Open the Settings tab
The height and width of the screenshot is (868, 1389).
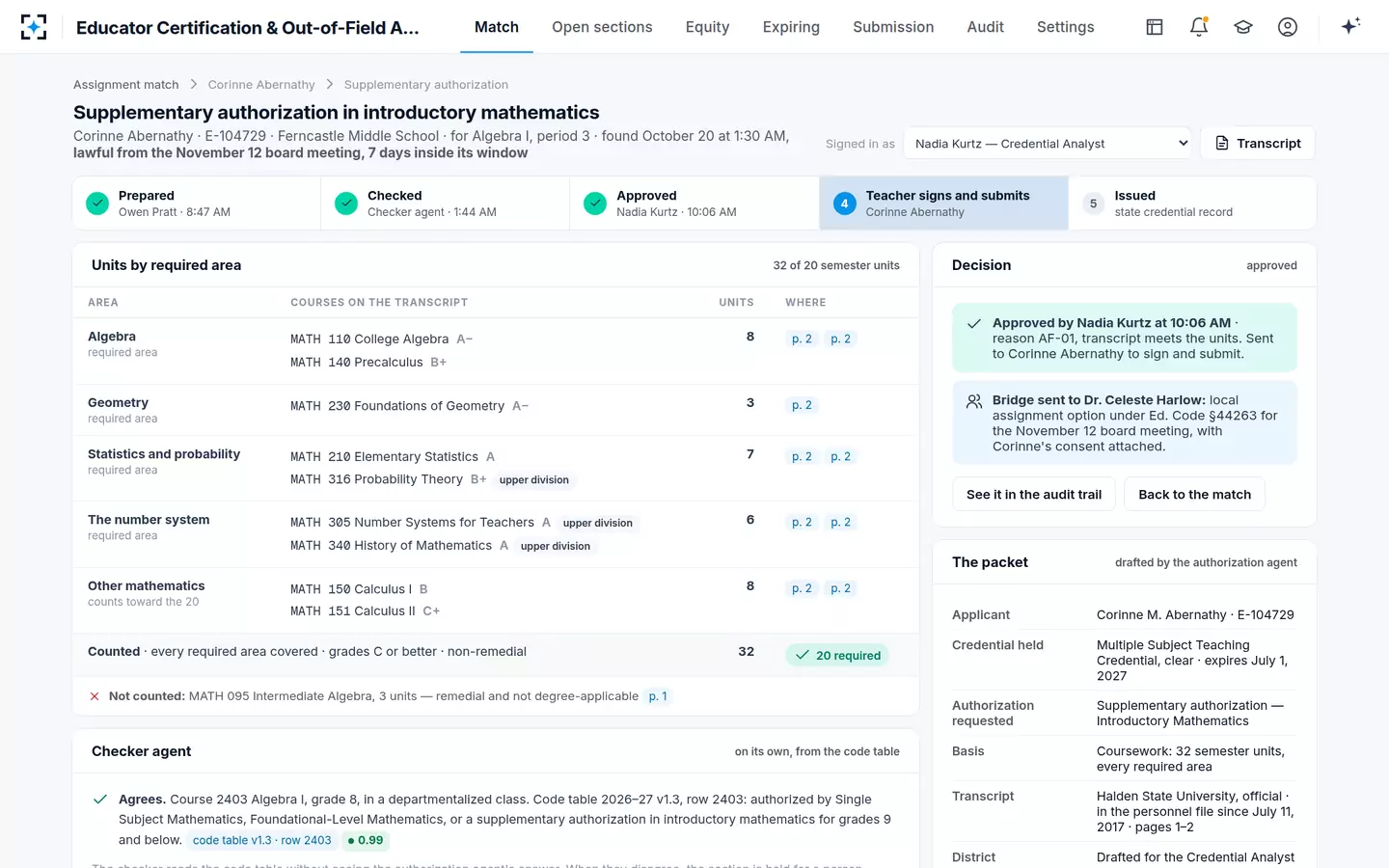tap(1065, 27)
